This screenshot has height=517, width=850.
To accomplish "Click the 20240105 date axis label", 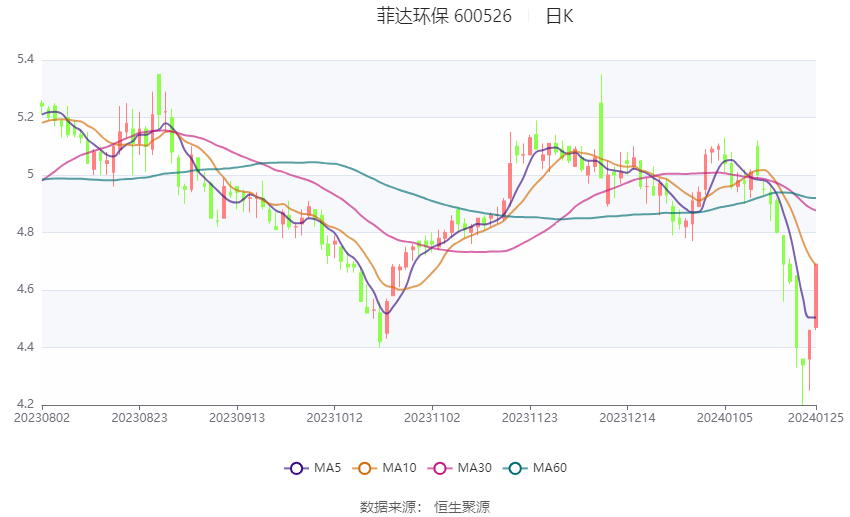I will click(725, 418).
